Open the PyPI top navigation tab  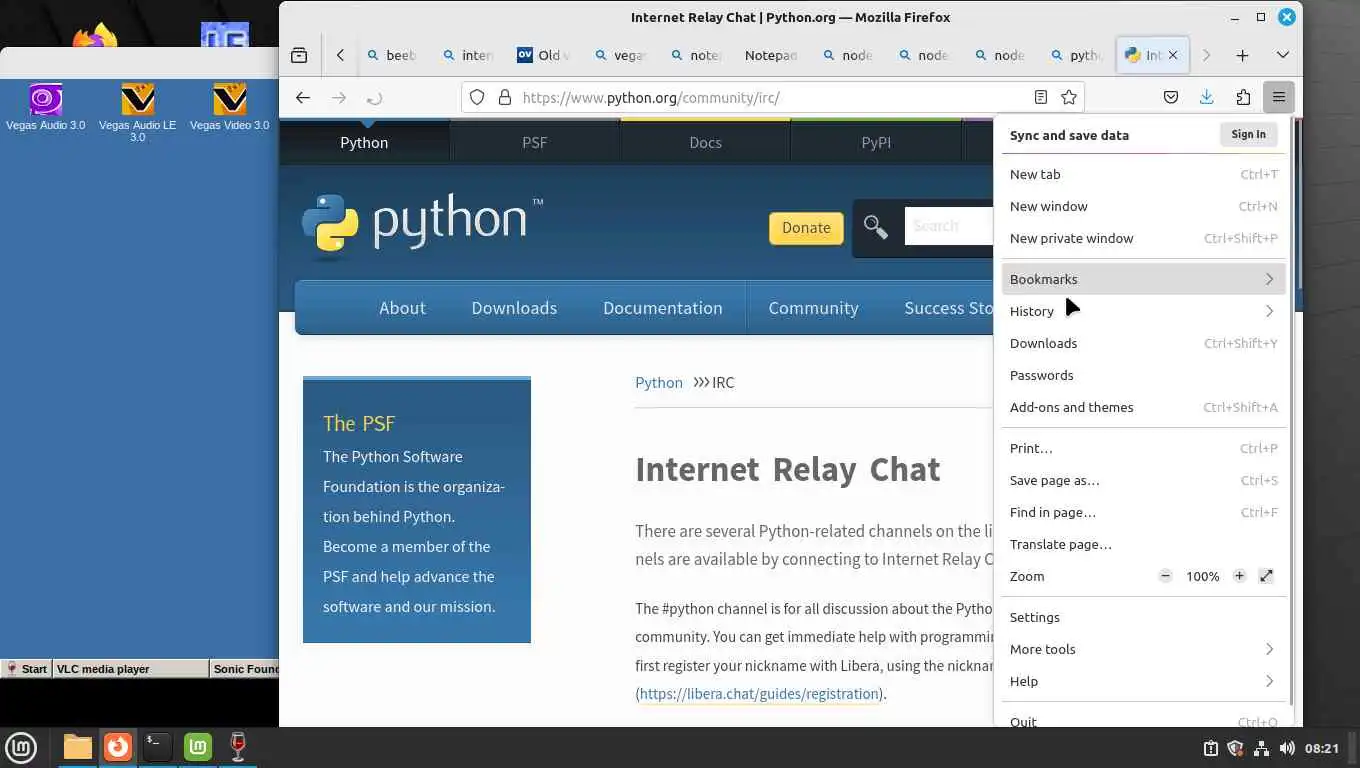[x=876, y=142]
